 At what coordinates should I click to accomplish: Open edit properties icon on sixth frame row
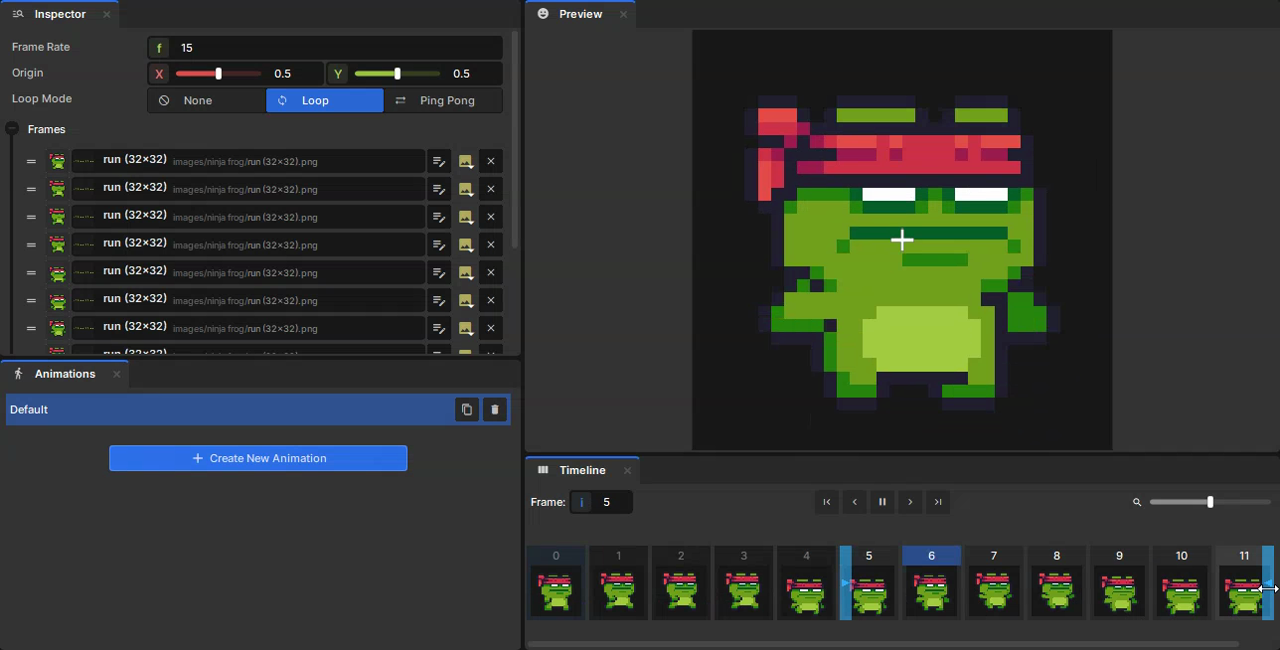pyautogui.click(x=438, y=301)
